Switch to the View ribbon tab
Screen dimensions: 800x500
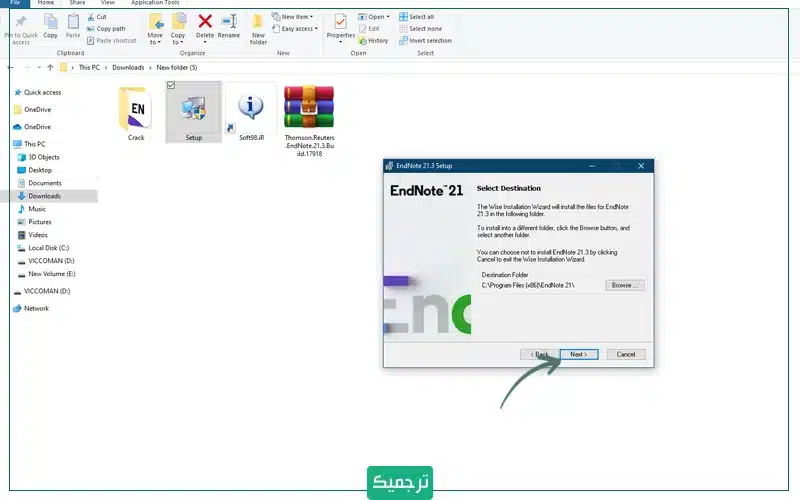click(108, 3)
